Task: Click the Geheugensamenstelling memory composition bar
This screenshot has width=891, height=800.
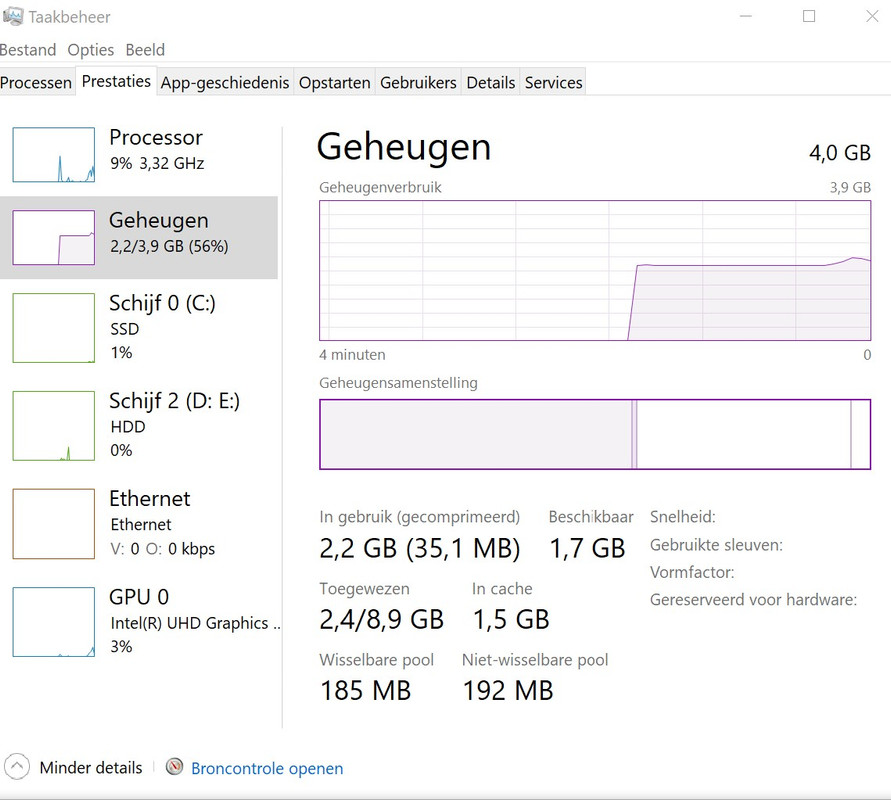Action: point(594,434)
